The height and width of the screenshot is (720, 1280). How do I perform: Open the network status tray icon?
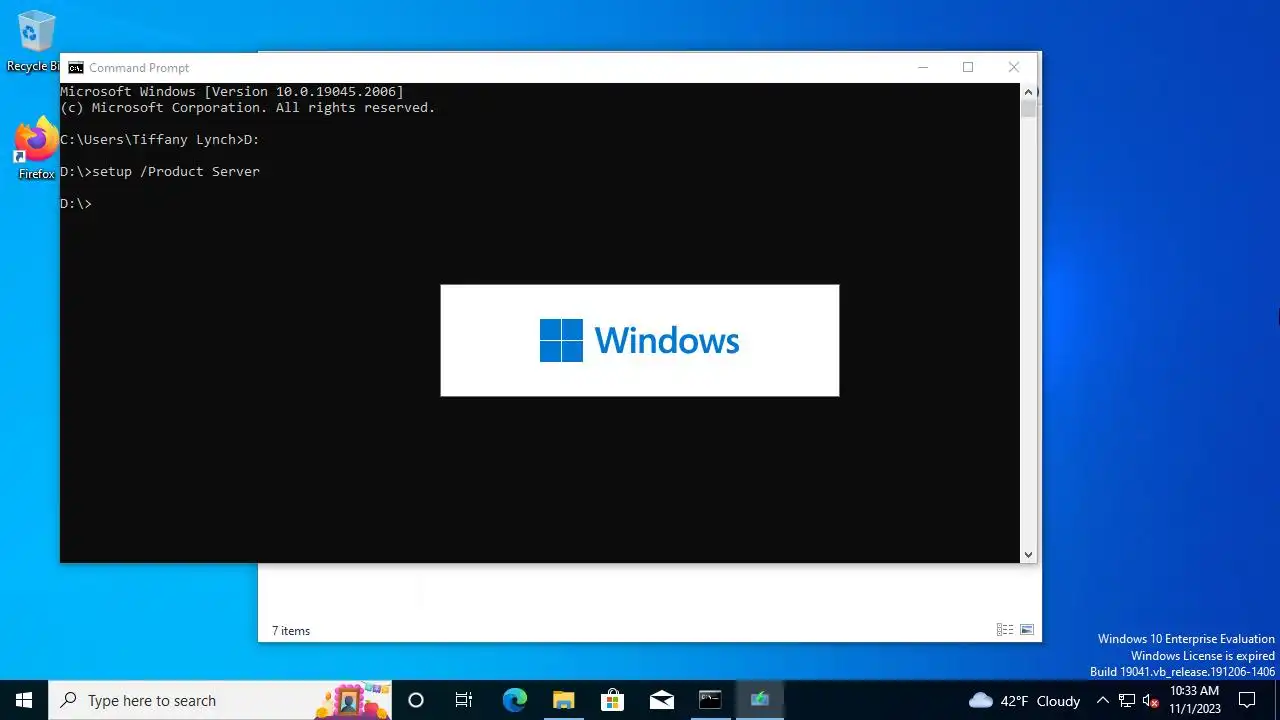pyautogui.click(x=1127, y=700)
